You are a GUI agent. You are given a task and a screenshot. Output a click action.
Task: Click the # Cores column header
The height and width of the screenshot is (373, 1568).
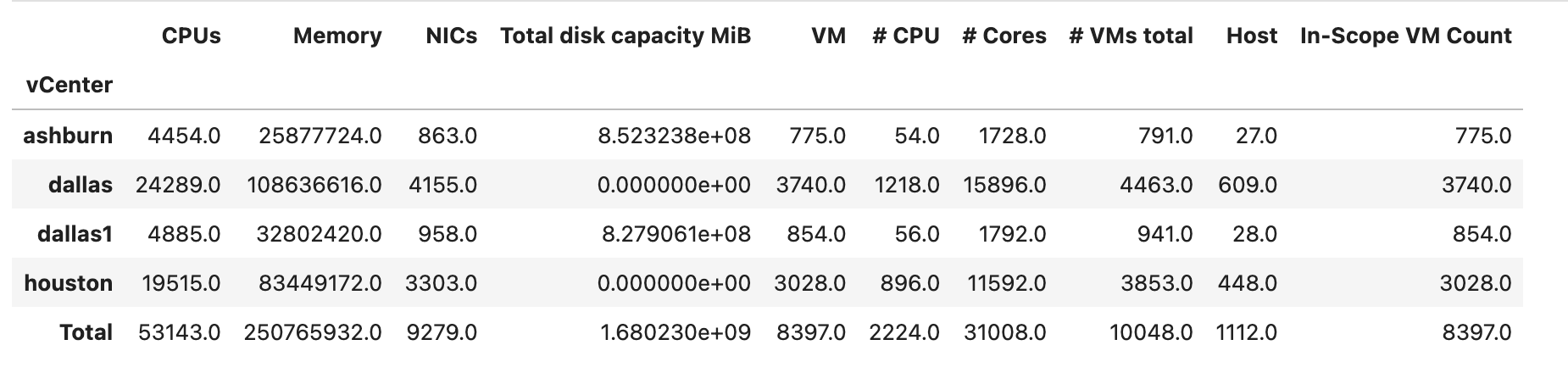(x=1004, y=36)
